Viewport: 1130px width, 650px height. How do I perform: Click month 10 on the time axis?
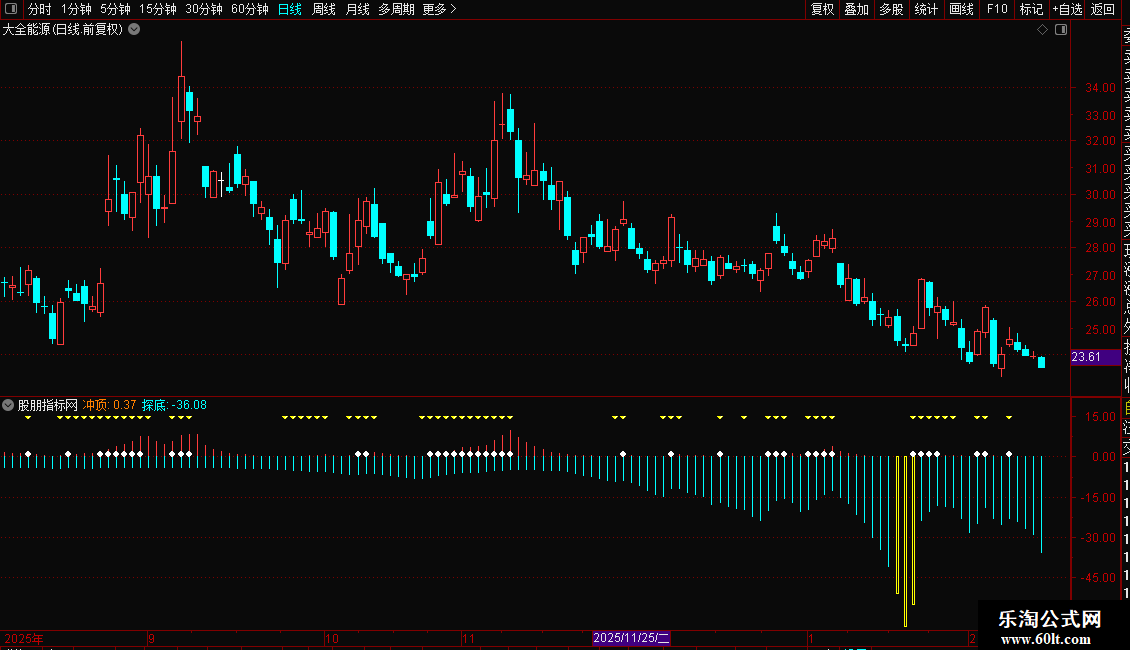pyautogui.click(x=332, y=638)
